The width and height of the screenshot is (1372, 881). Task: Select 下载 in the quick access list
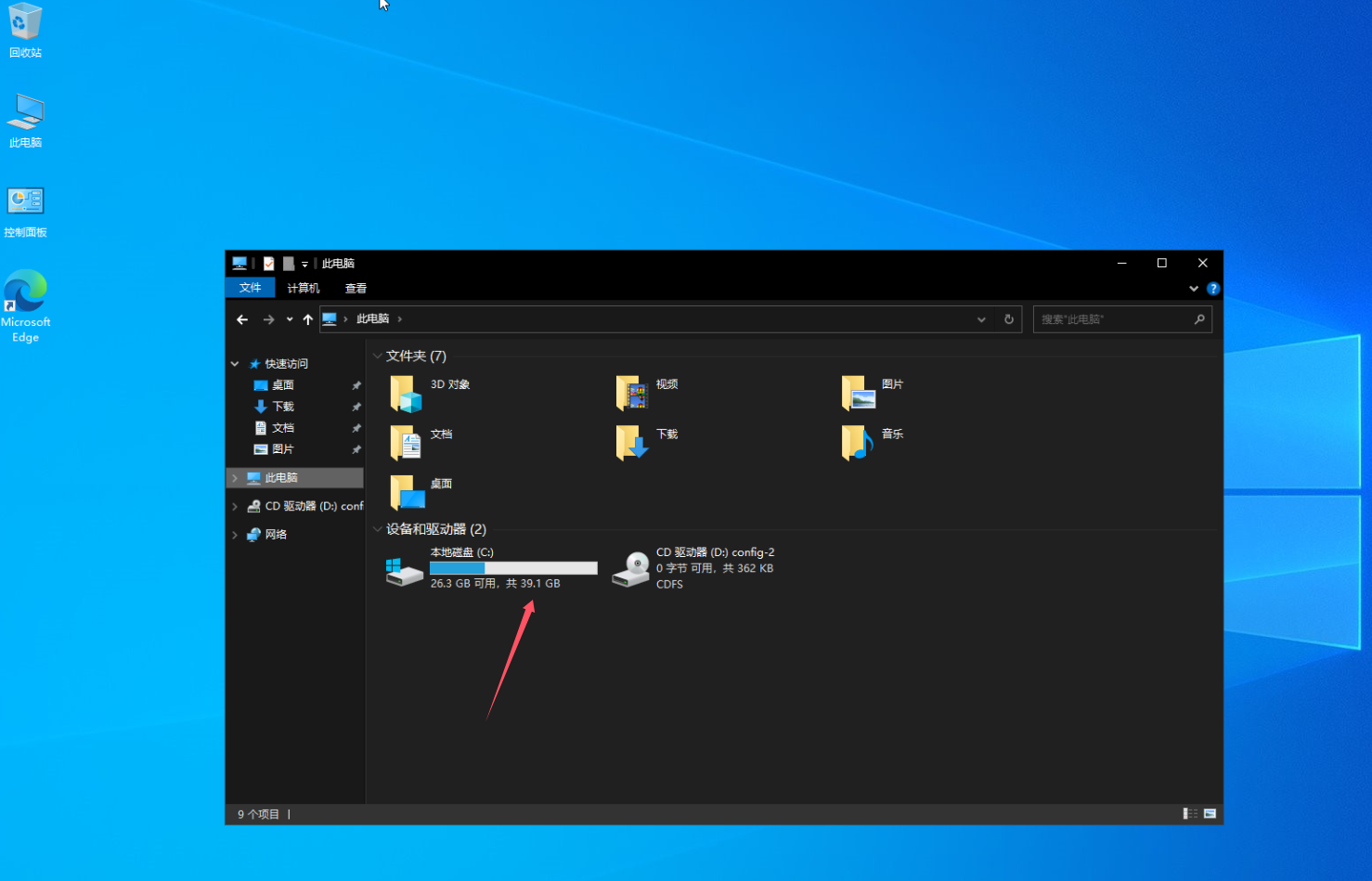click(x=283, y=407)
